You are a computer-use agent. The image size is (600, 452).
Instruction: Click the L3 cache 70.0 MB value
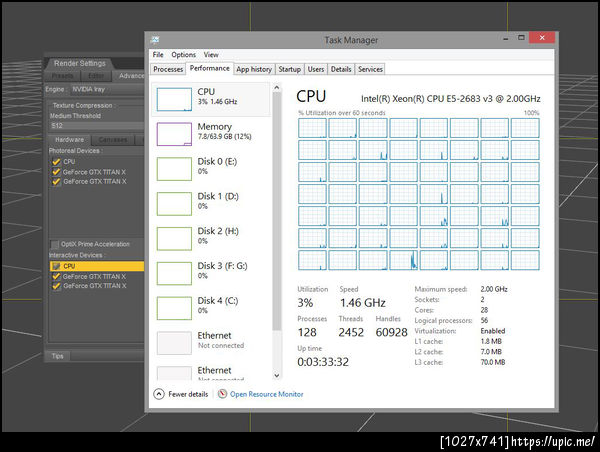(x=493, y=362)
